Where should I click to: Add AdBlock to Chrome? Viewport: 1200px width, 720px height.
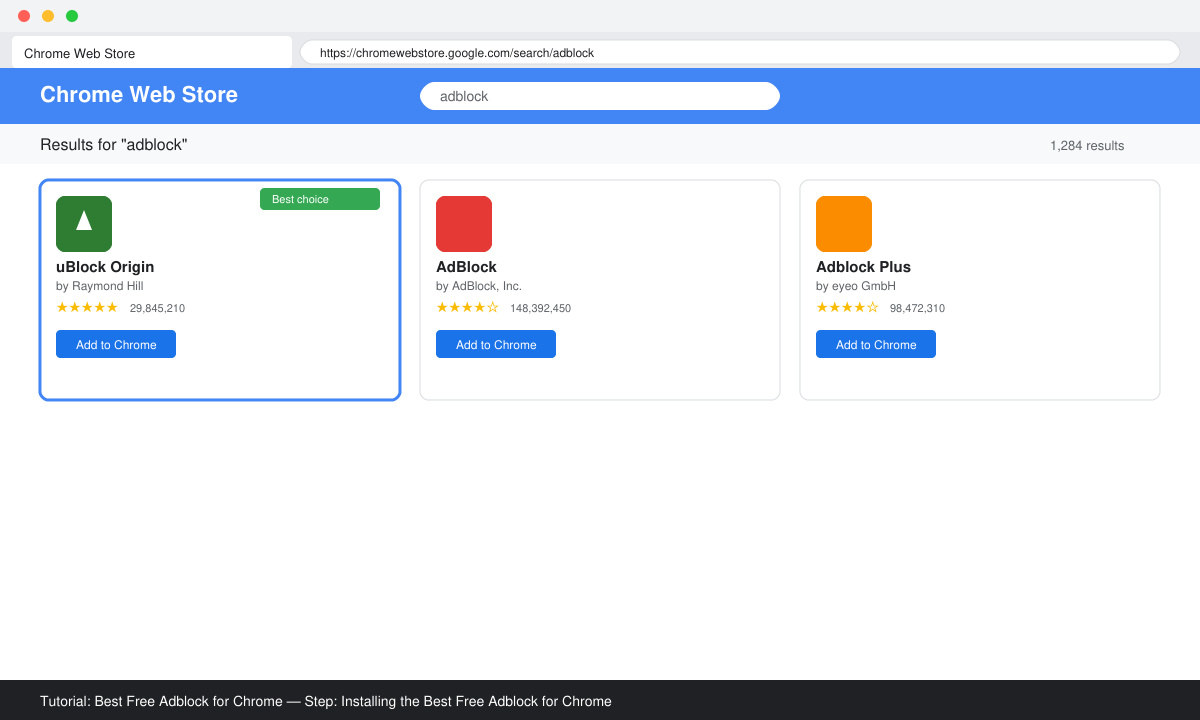pyautogui.click(x=496, y=344)
